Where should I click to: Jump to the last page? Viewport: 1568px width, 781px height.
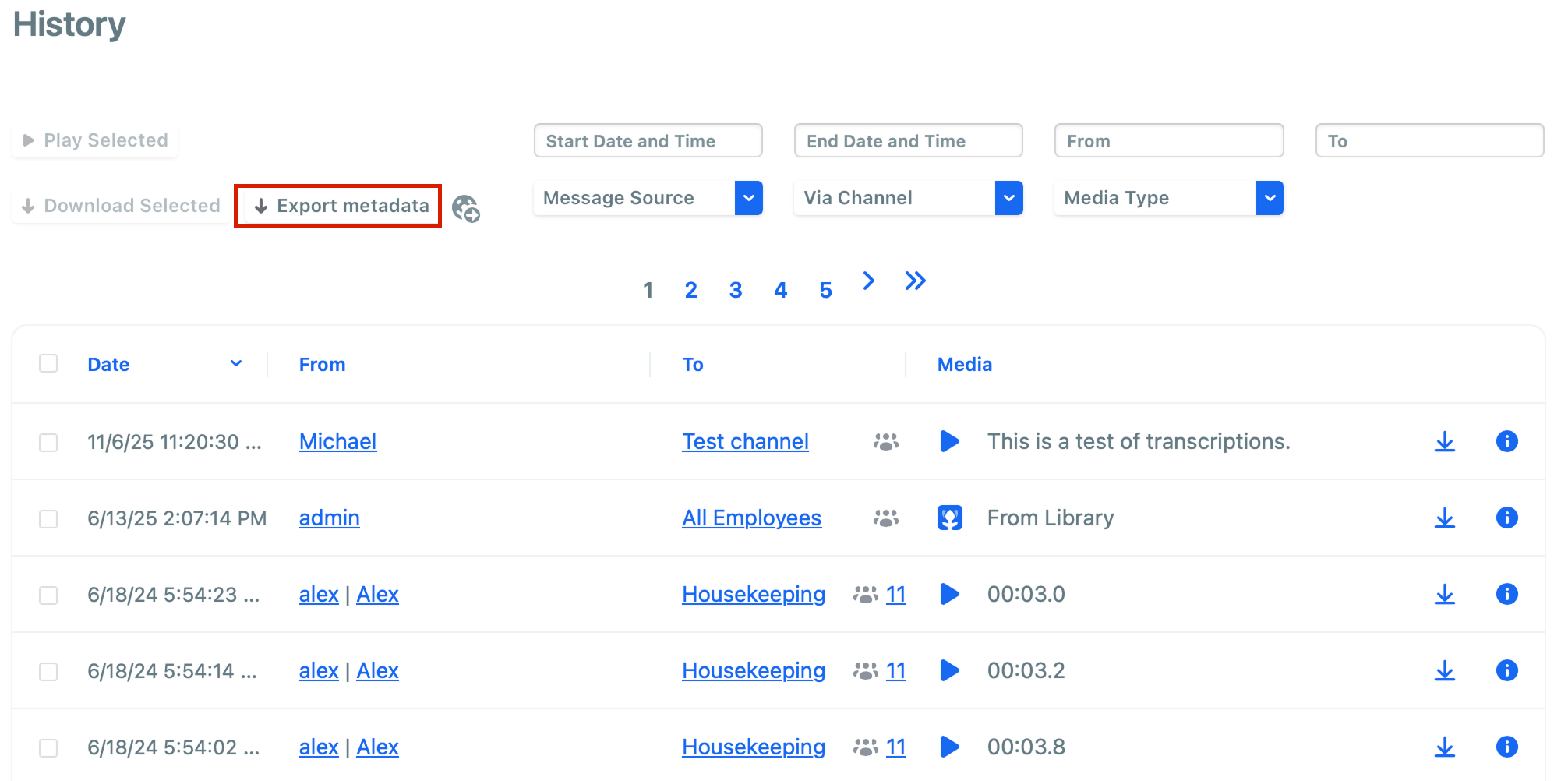(x=916, y=281)
